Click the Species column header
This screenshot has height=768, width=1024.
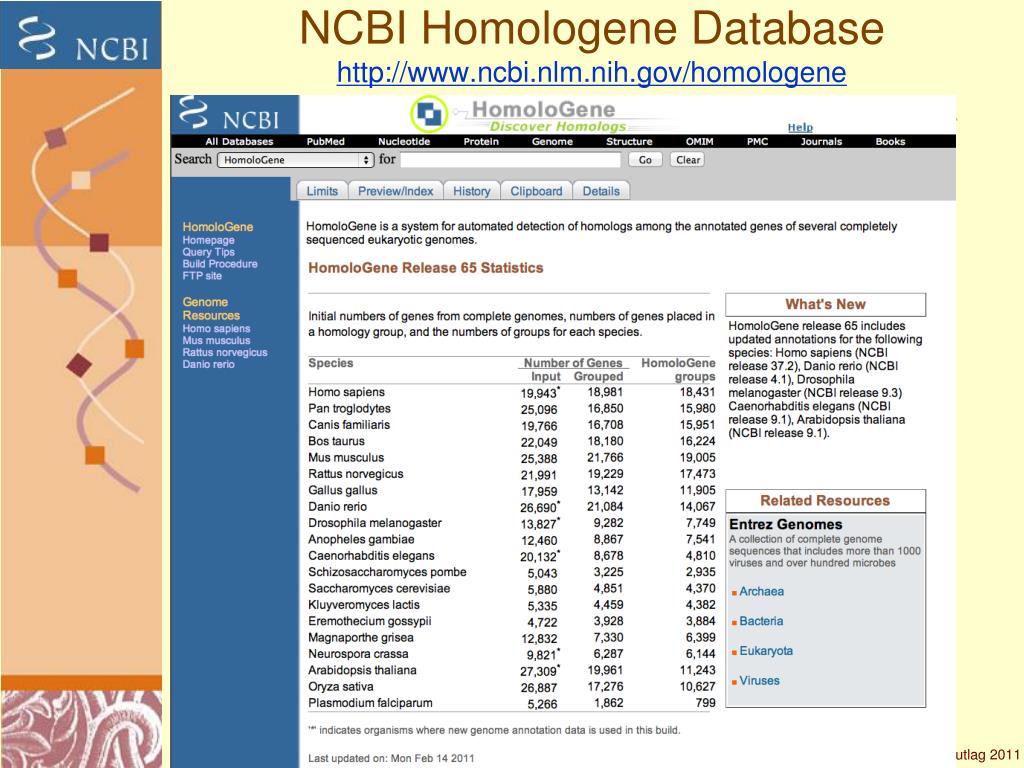click(330, 363)
